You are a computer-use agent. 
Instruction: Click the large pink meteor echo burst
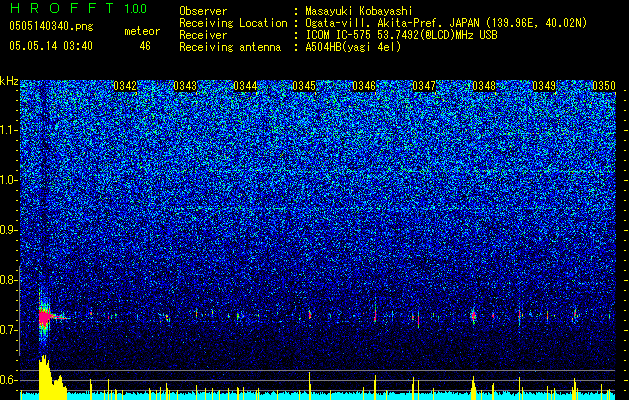coord(45,317)
